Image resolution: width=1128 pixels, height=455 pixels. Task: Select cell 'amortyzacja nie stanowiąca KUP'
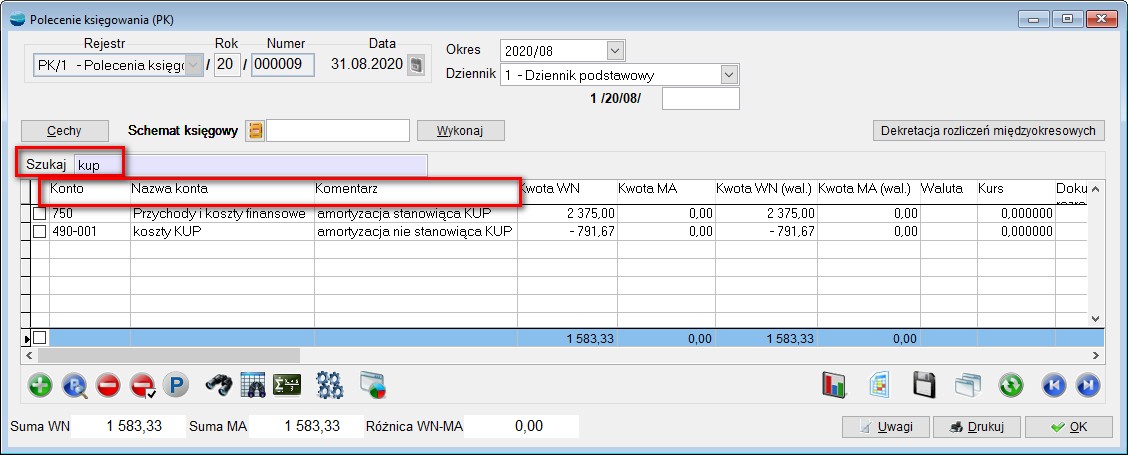click(416, 231)
